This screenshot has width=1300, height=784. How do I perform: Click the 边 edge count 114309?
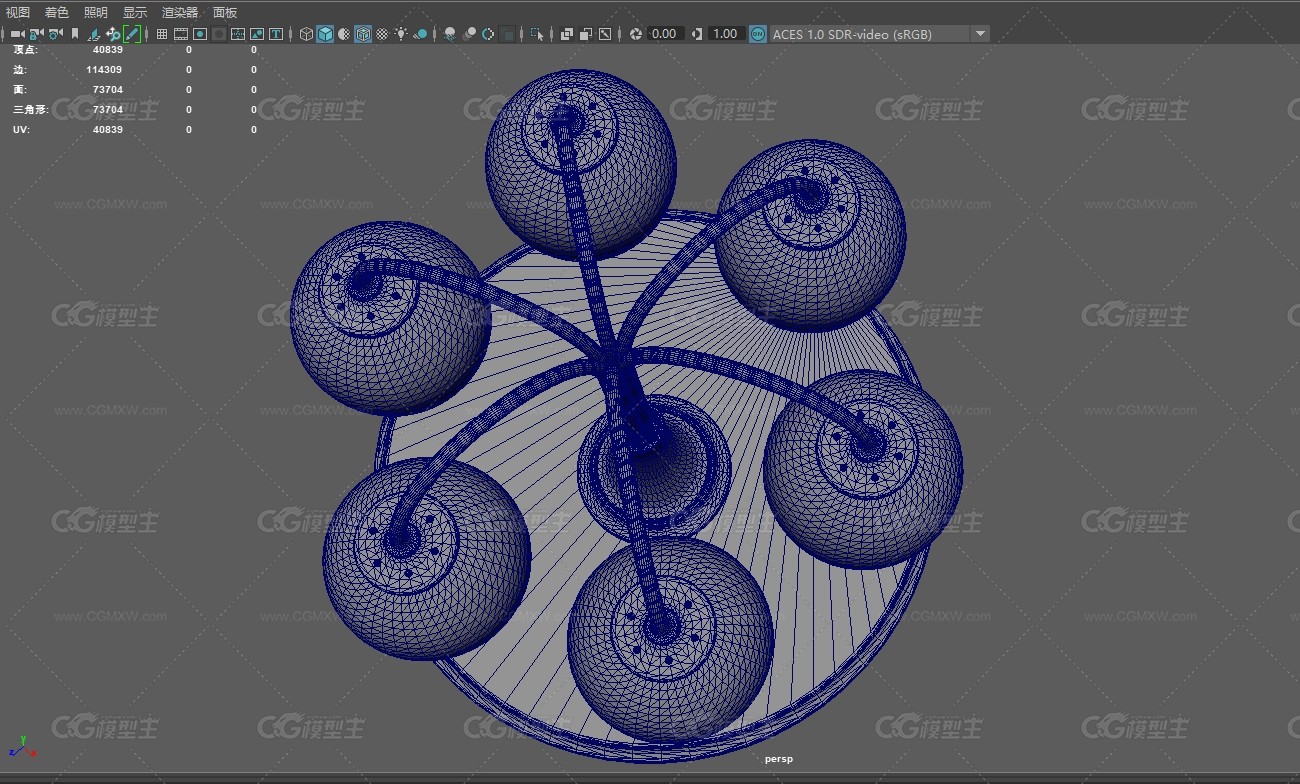coord(104,70)
